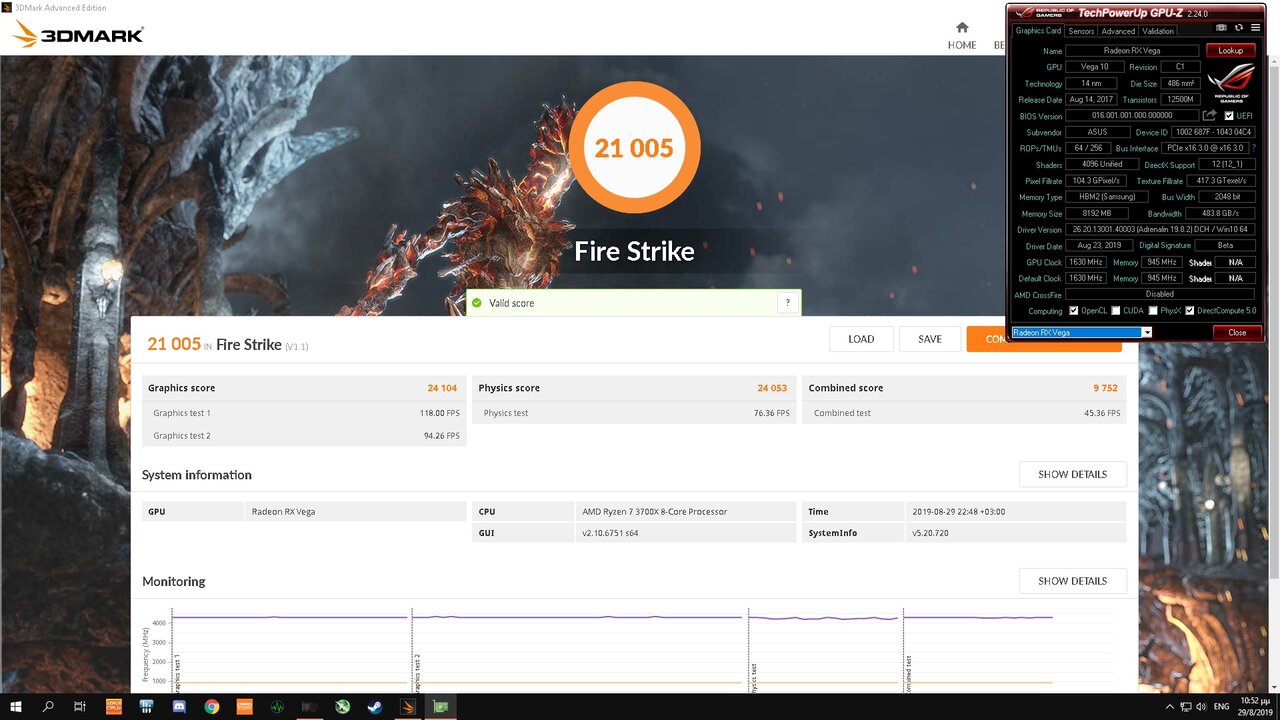Open Google Chrome from the taskbar

tap(211, 707)
